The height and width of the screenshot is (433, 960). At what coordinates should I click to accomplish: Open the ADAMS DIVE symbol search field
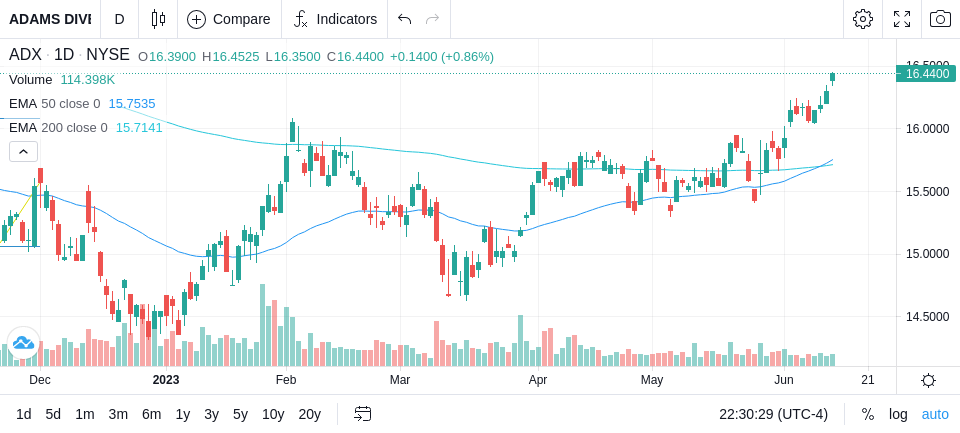pos(50,19)
